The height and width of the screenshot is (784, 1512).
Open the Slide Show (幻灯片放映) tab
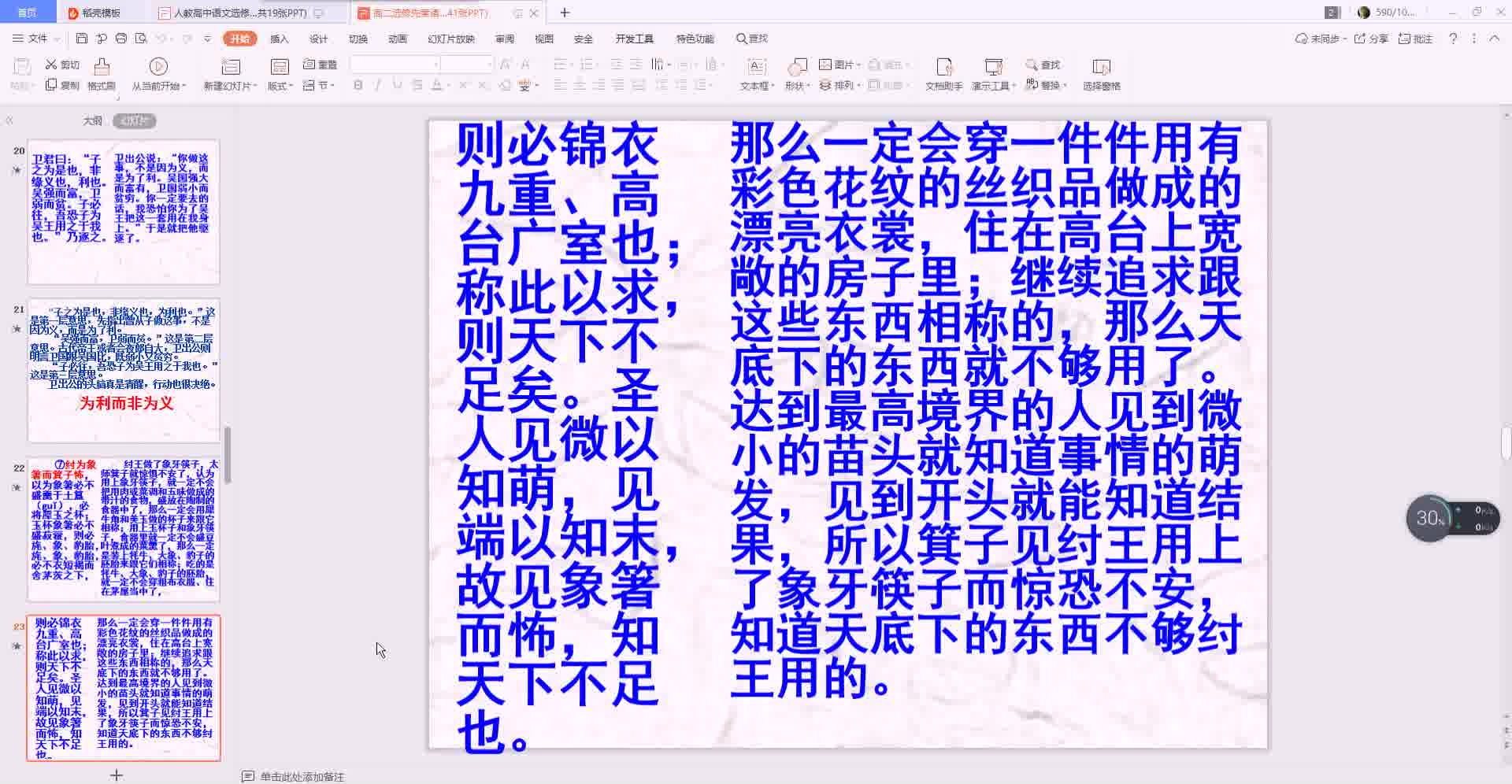451,39
